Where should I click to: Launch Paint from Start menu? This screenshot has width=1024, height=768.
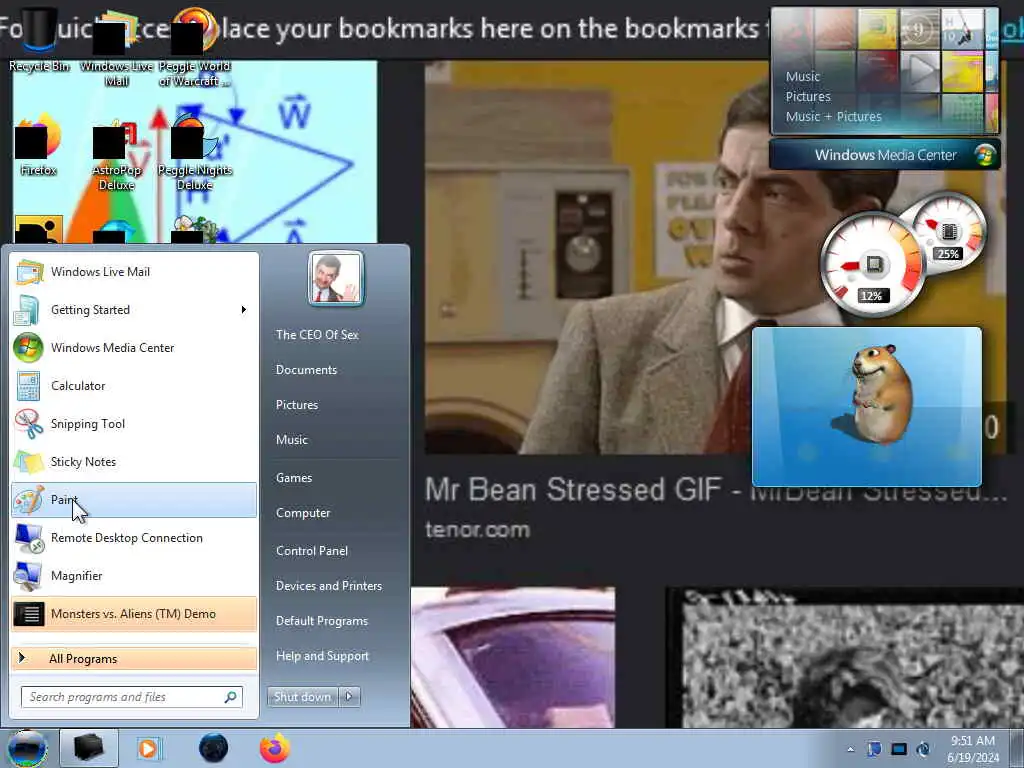point(134,500)
